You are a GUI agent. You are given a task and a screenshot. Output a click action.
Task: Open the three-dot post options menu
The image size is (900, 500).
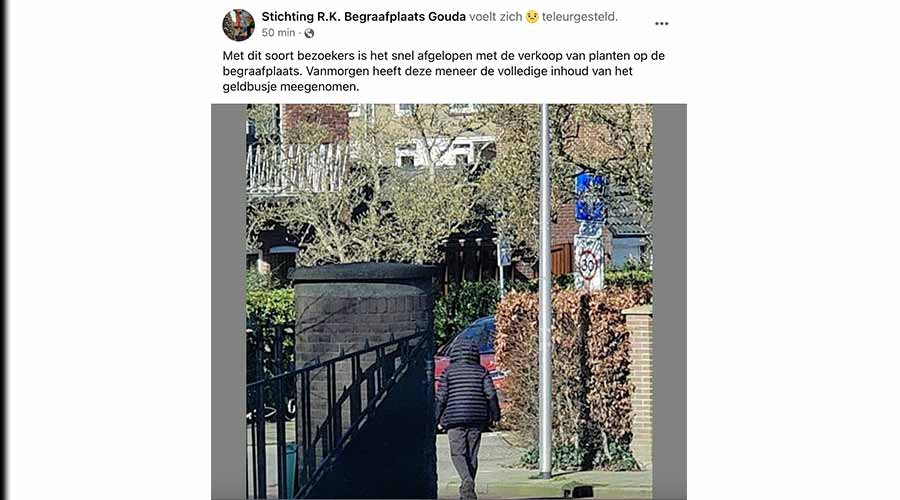tap(661, 24)
